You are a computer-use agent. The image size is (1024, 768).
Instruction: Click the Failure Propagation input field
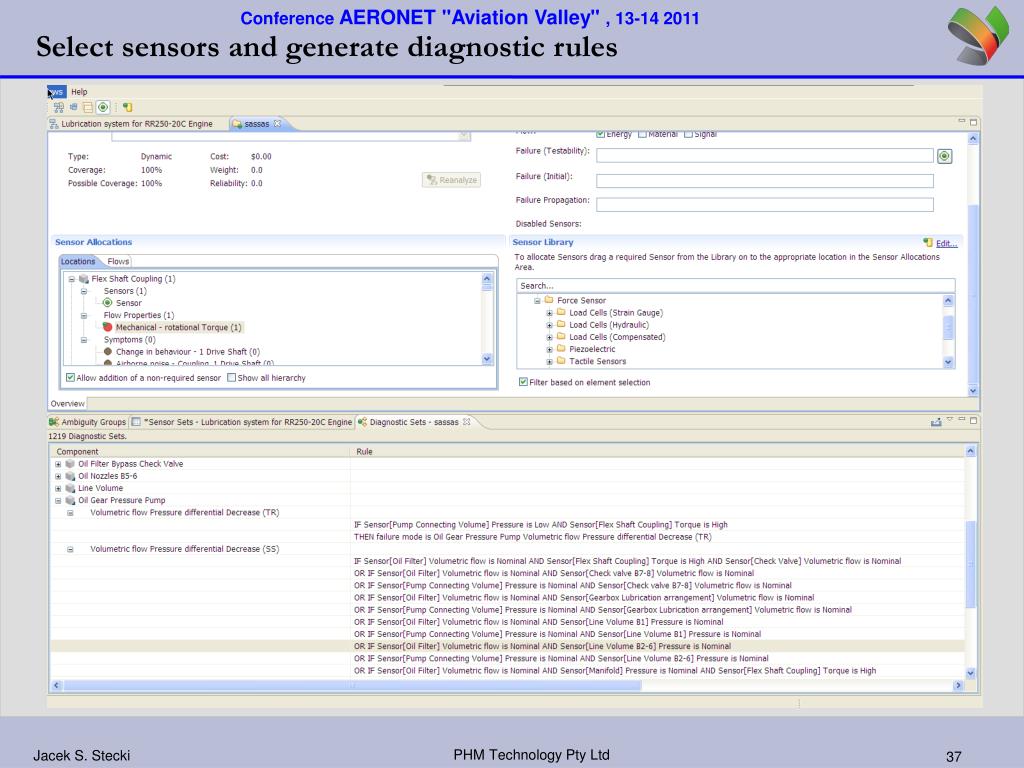point(765,205)
